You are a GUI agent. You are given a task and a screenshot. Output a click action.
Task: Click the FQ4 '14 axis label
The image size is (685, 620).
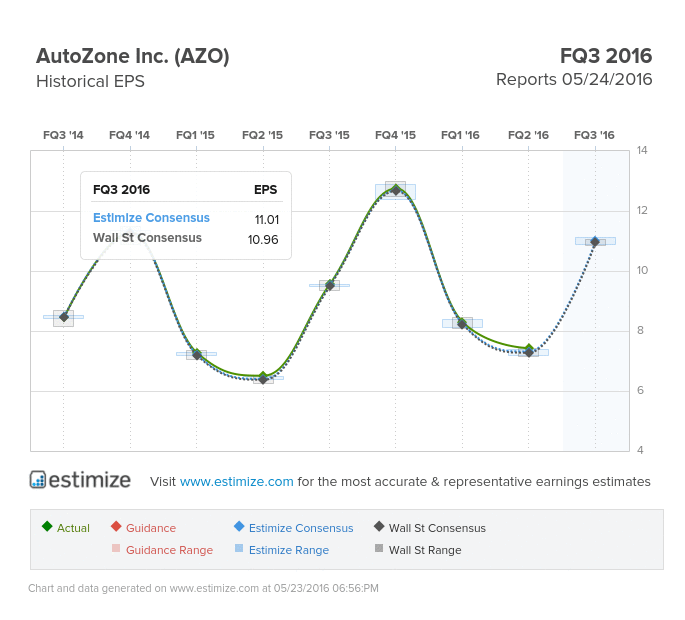129,135
